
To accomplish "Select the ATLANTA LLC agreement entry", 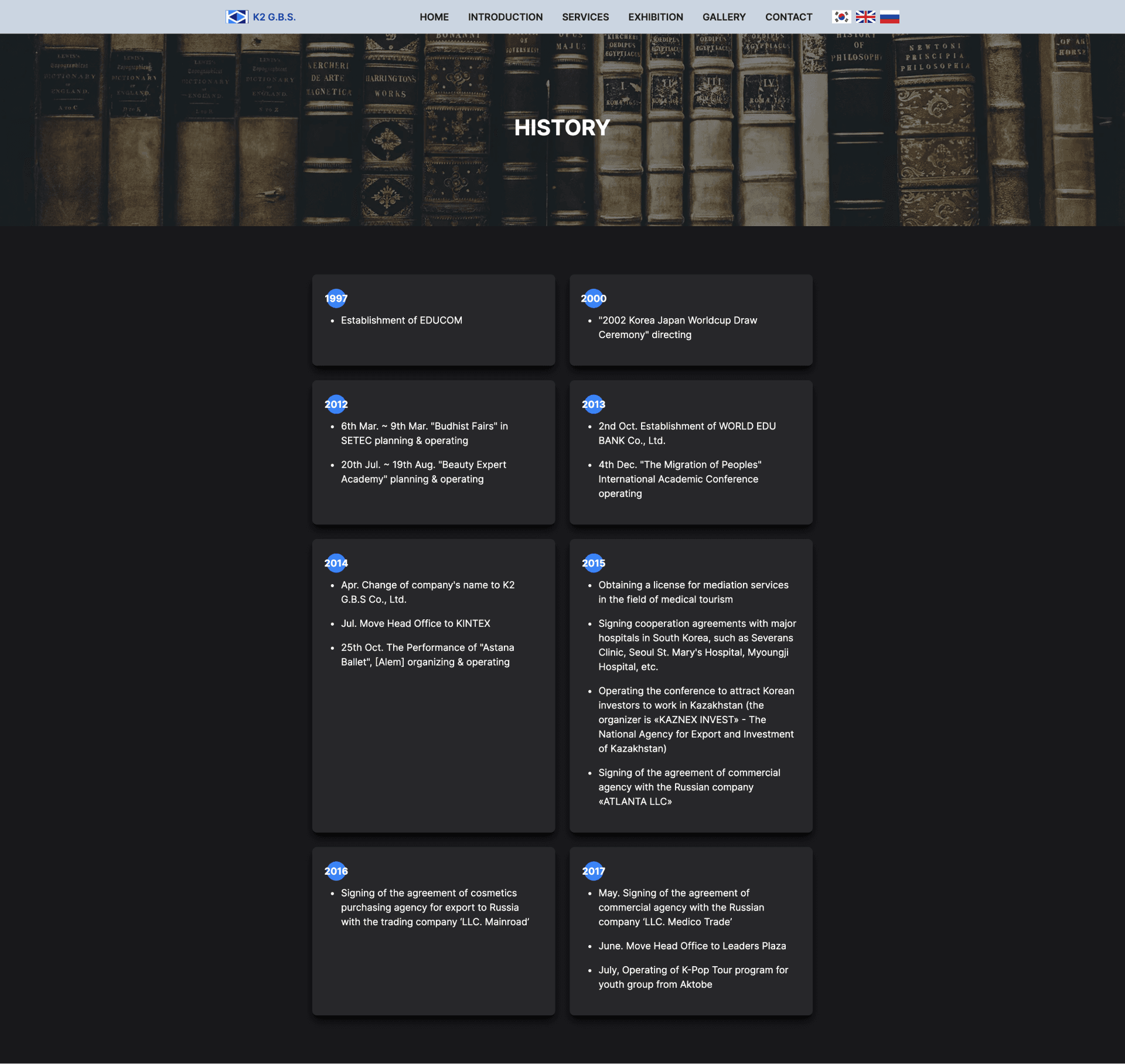I will click(x=689, y=787).
